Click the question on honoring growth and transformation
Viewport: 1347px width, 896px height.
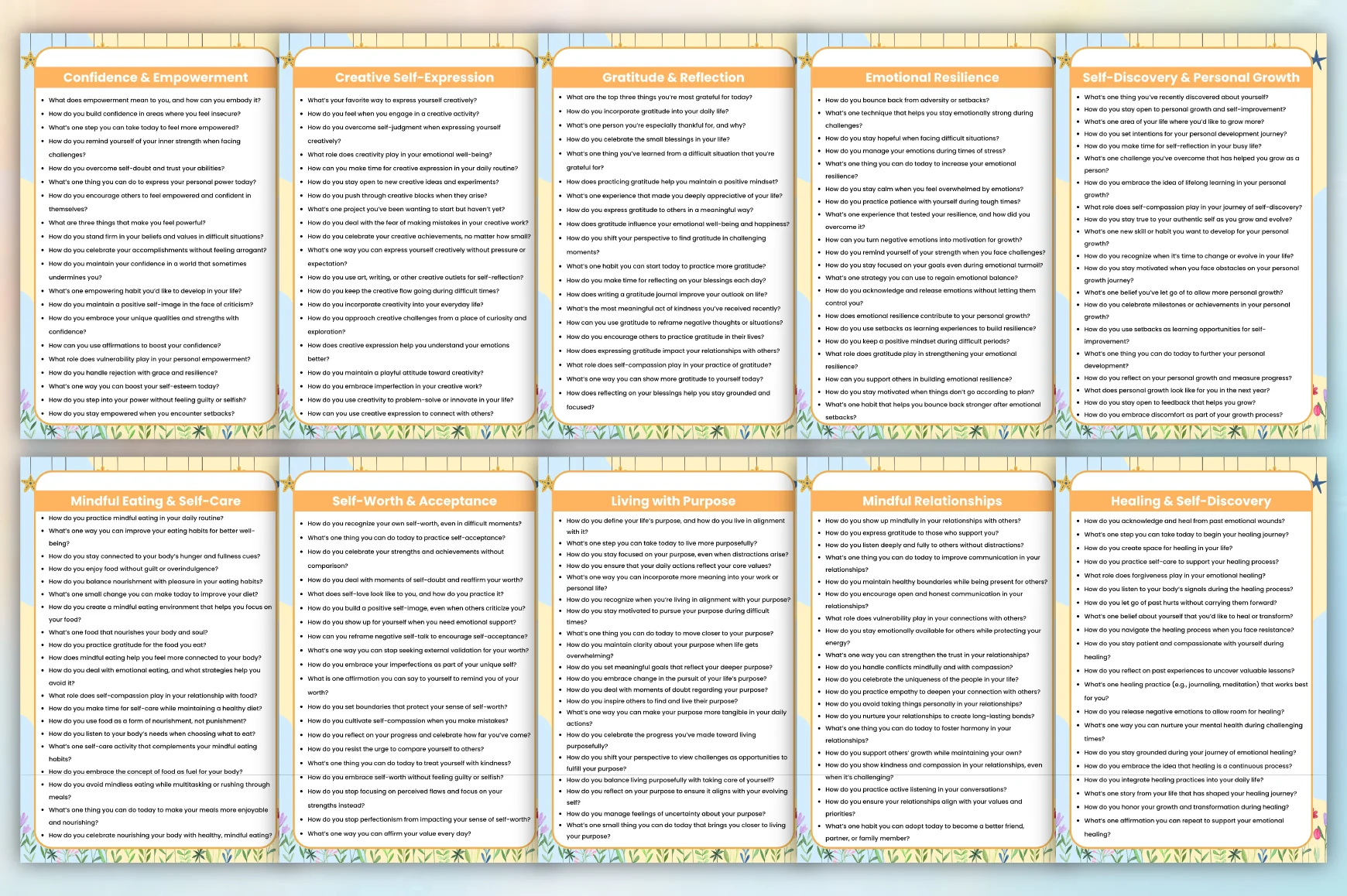tap(1186, 807)
